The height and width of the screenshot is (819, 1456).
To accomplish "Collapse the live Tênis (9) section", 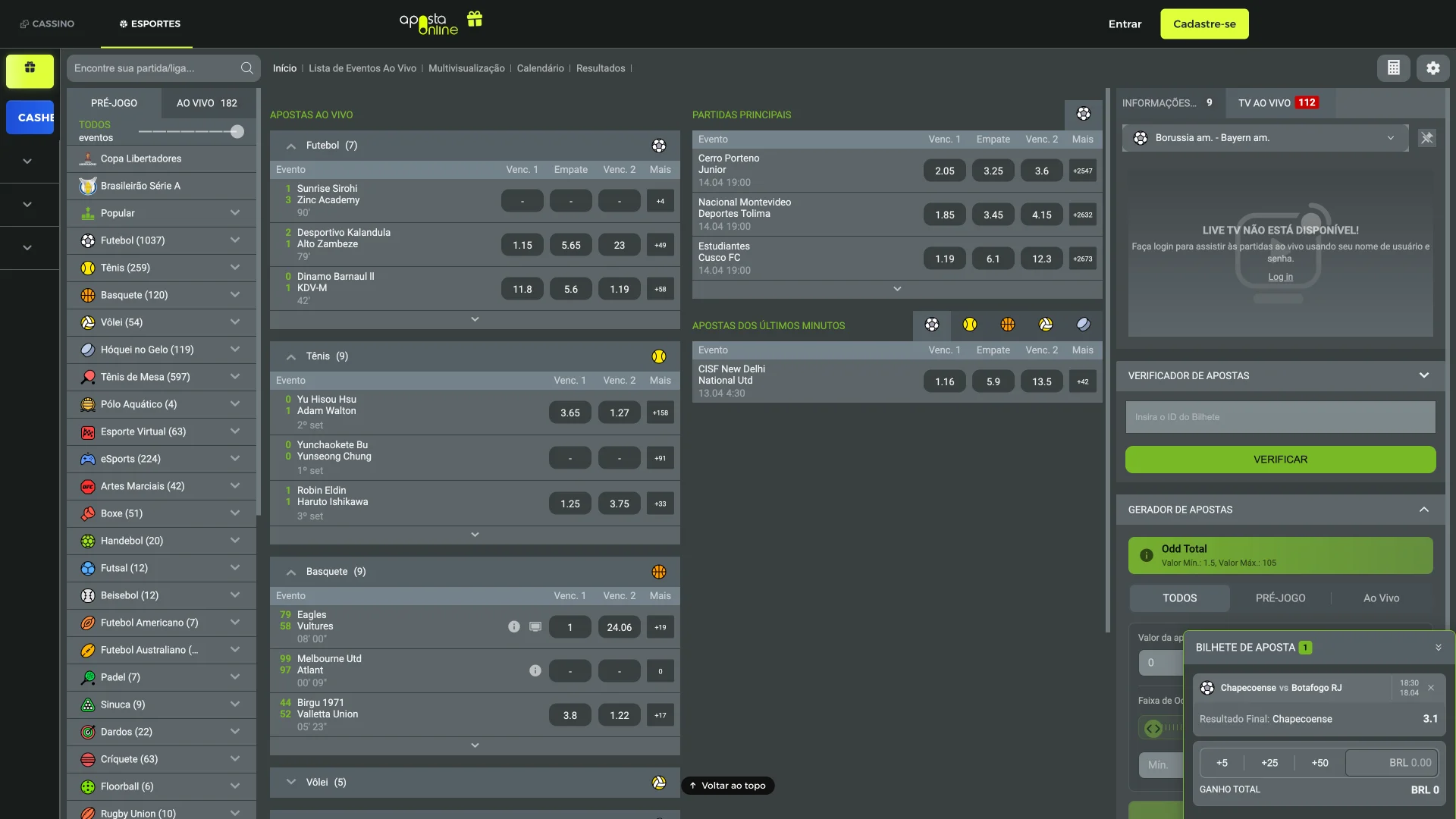I will (291, 357).
